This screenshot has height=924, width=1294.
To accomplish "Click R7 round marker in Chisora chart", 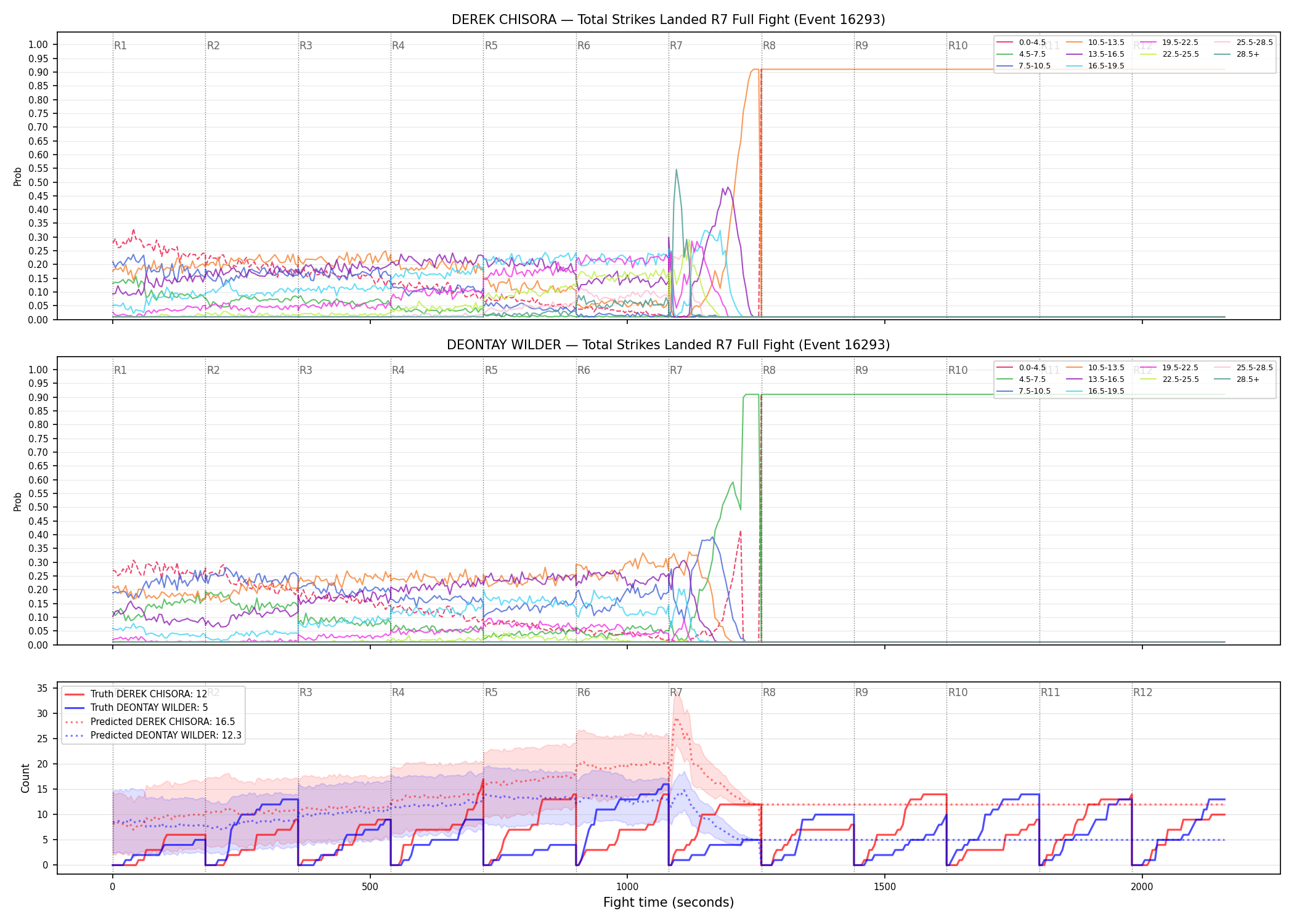I will (x=676, y=46).
